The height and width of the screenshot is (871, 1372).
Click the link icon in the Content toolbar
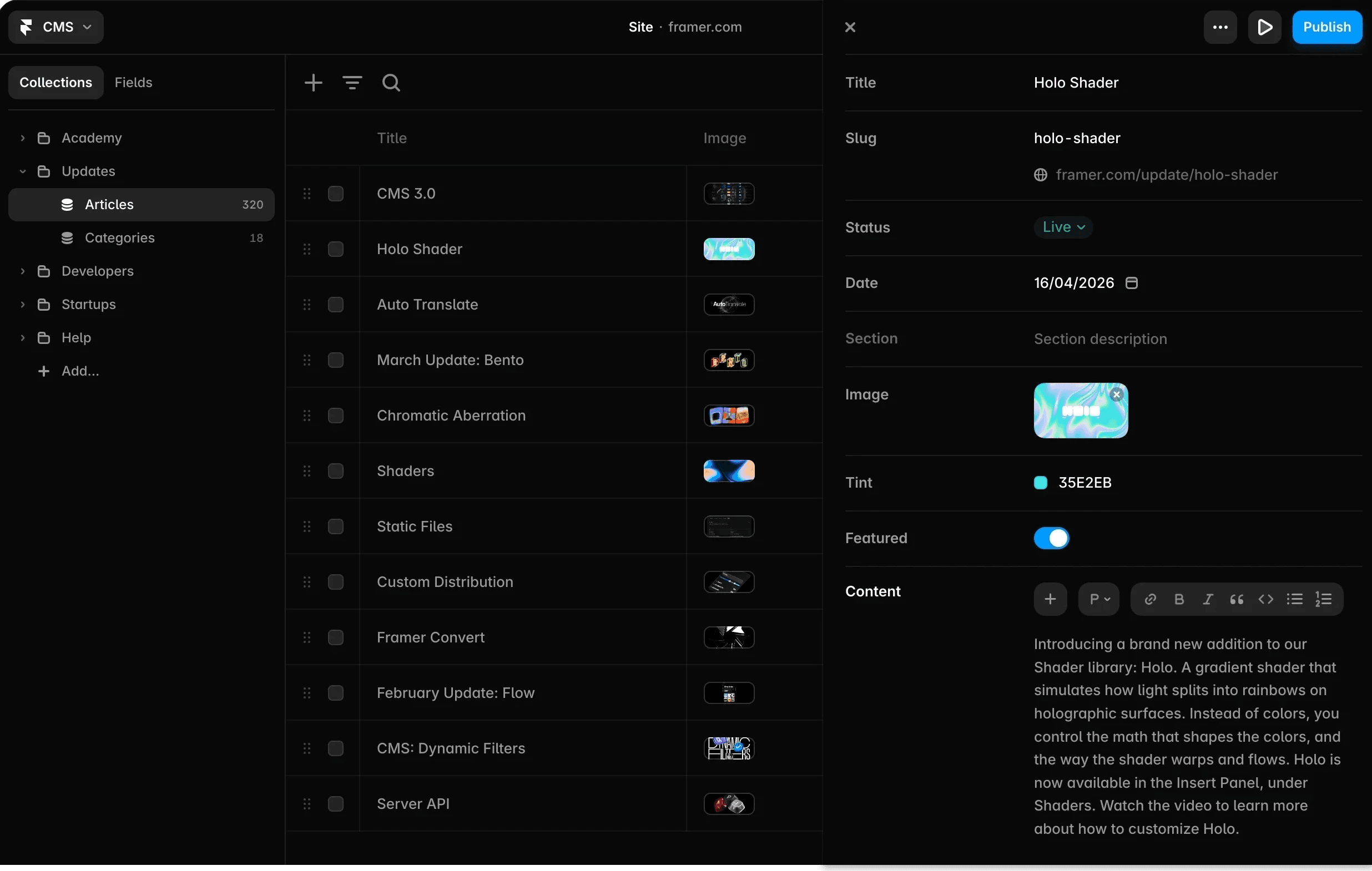[x=1150, y=599]
